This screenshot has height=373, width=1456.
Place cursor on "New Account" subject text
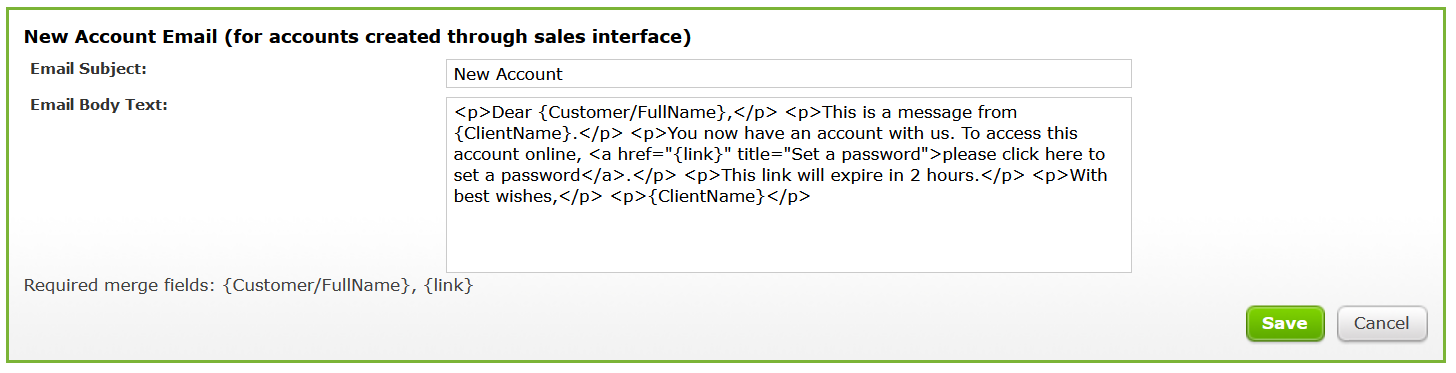508,74
